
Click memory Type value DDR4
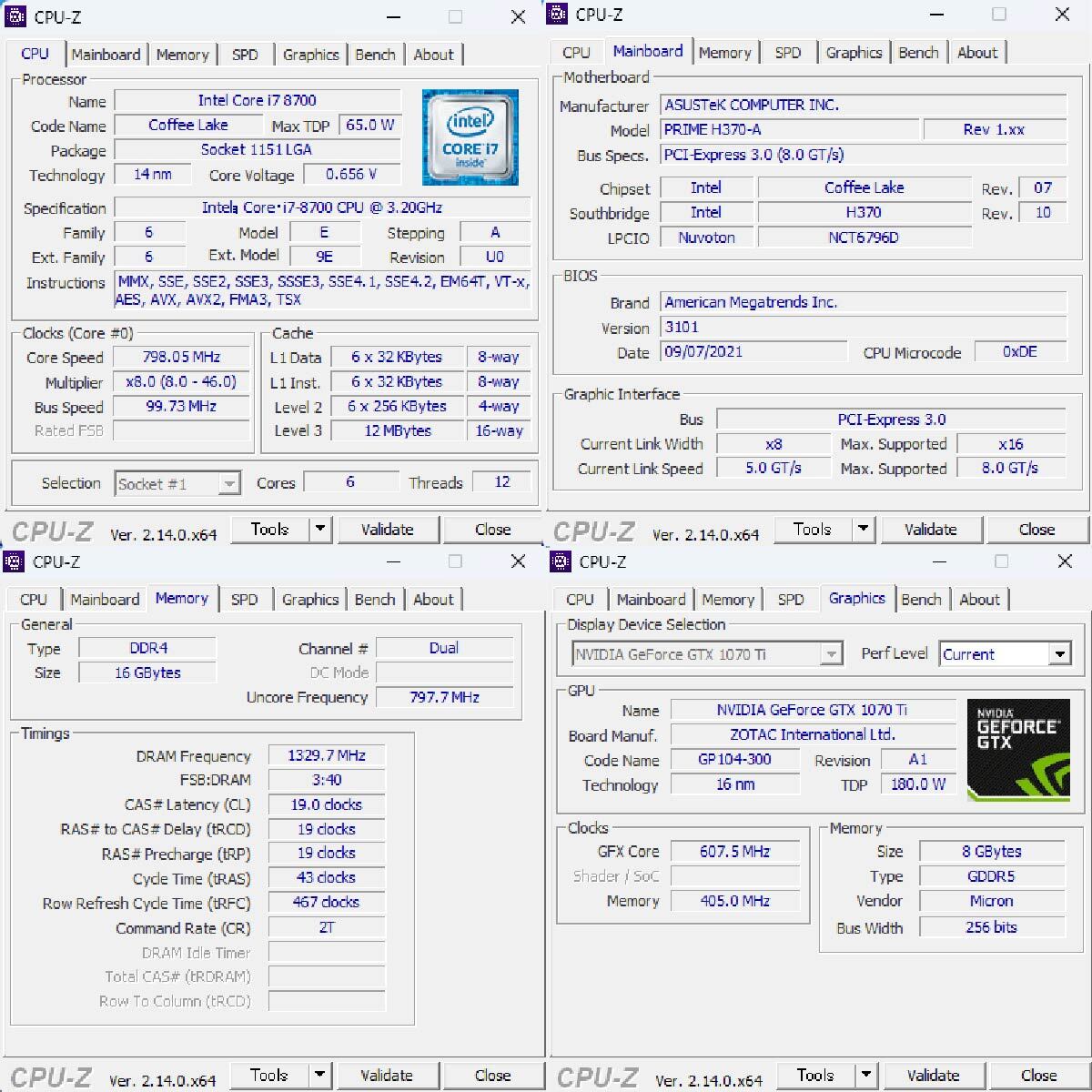point(147,648)
